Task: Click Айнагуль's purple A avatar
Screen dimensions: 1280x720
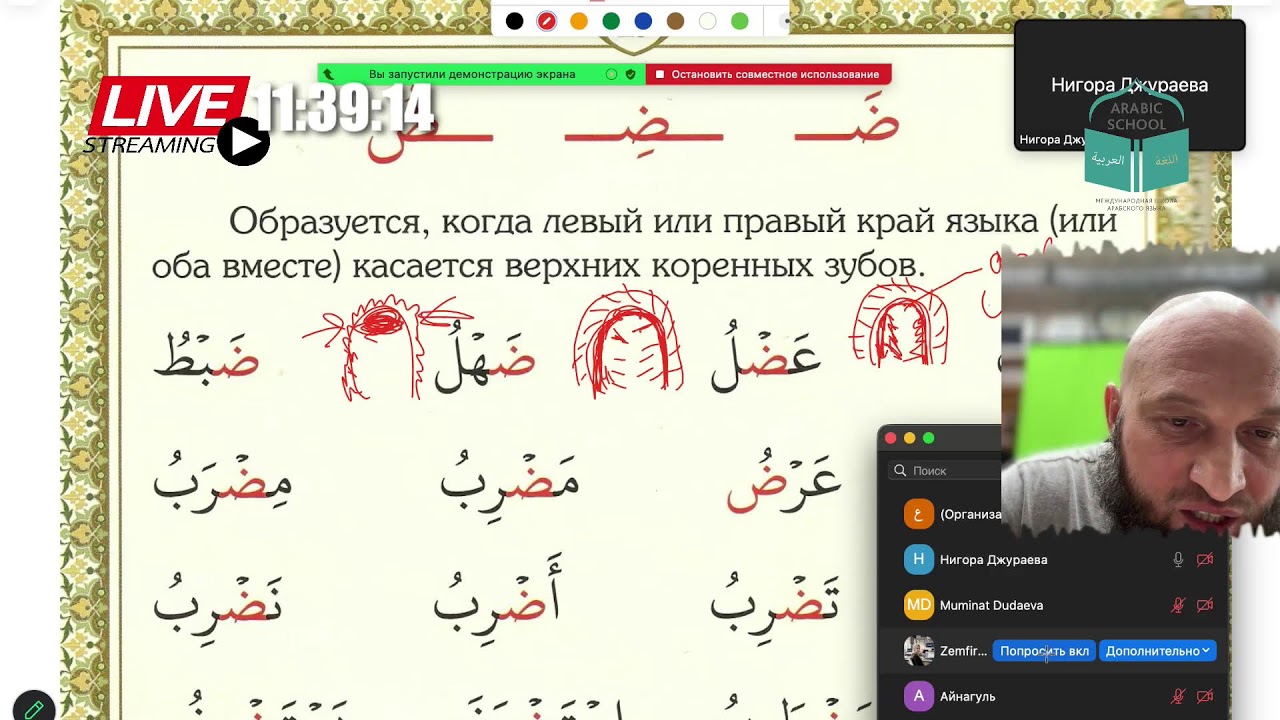Action: pos(919,696)
